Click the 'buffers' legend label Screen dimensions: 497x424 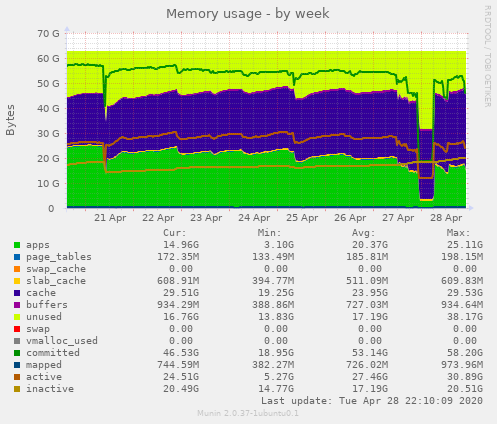coord(47,305)
